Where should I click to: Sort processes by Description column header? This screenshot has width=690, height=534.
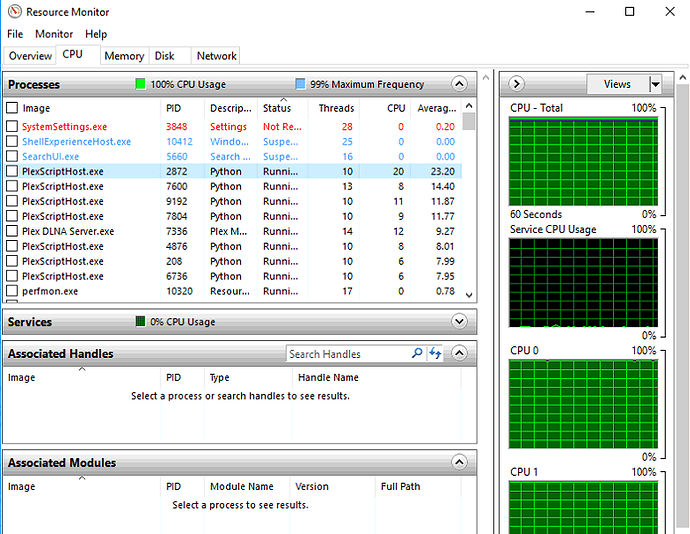pos(231,108)
